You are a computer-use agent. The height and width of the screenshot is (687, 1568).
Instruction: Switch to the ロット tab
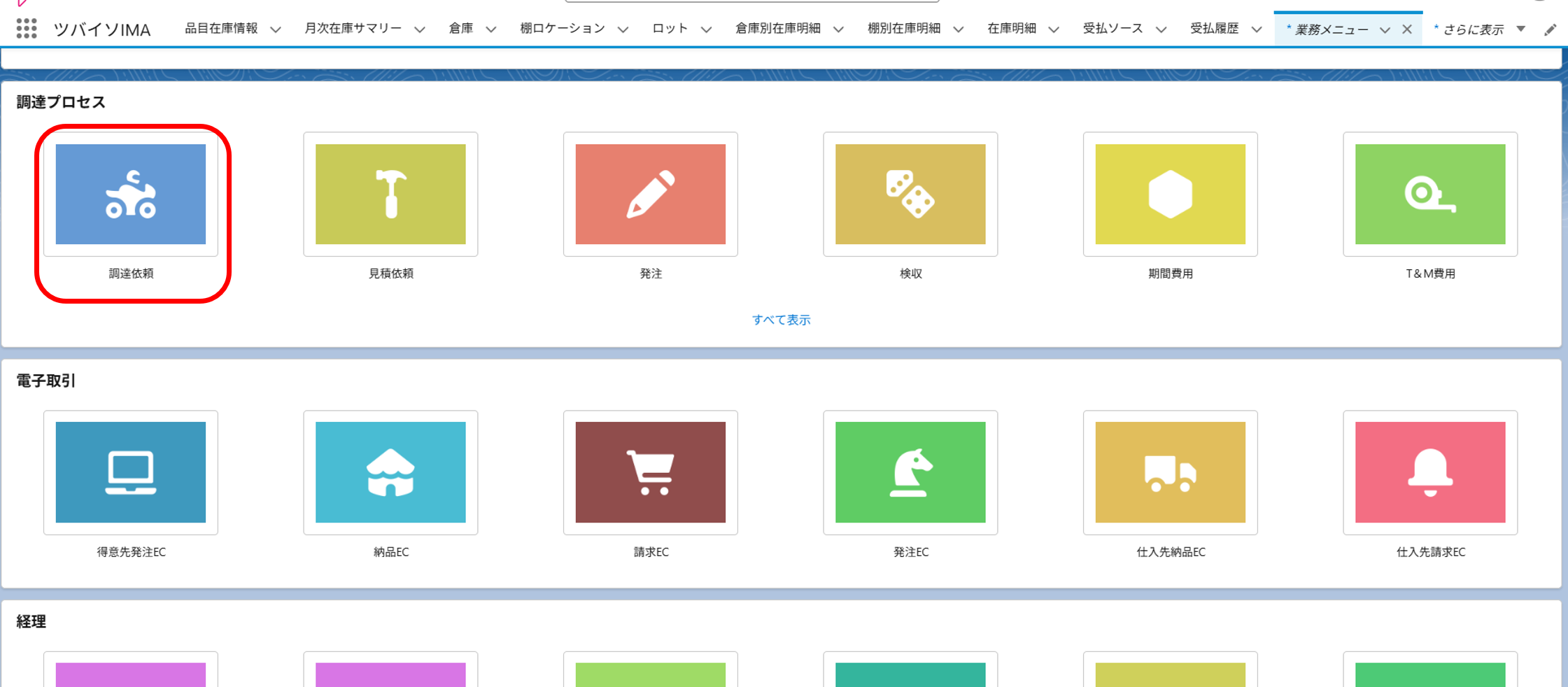point(670,29)
